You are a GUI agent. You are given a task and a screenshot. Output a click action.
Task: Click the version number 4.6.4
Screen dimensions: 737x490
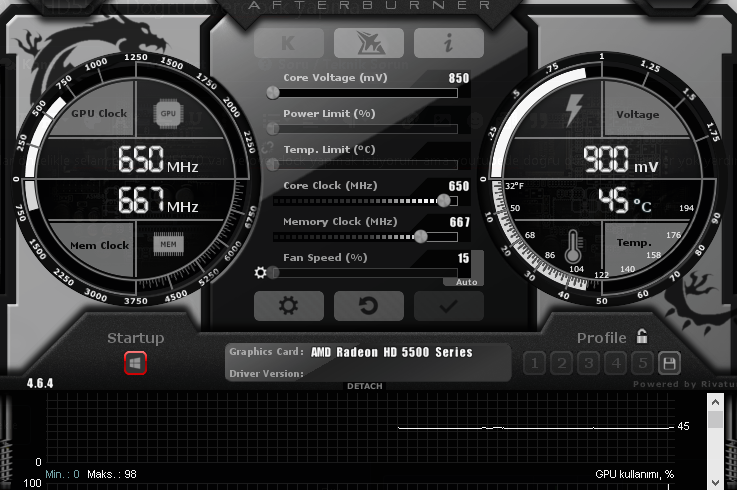pos(40,383)
